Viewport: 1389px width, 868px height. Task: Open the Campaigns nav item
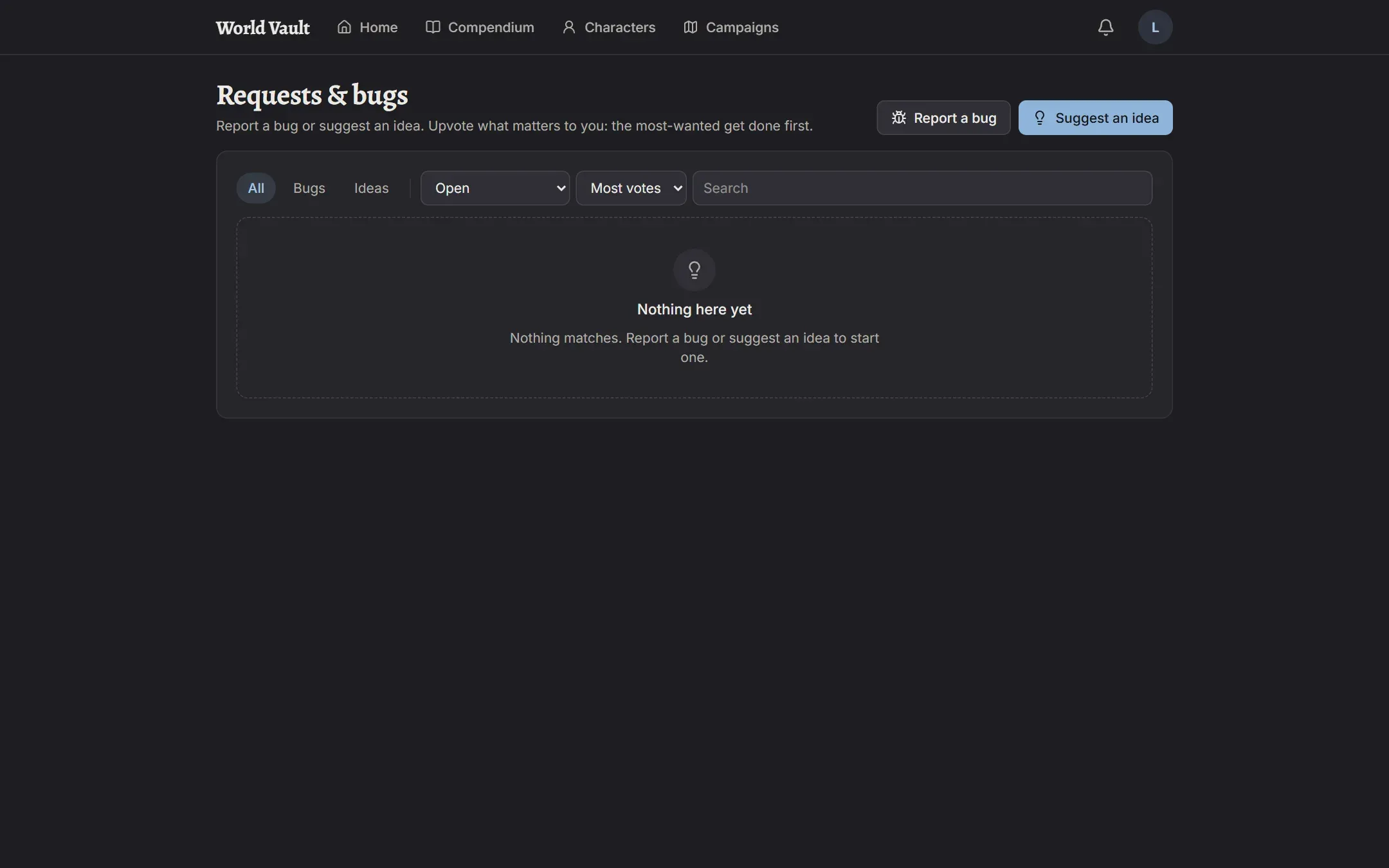click(x=731, y=27)
